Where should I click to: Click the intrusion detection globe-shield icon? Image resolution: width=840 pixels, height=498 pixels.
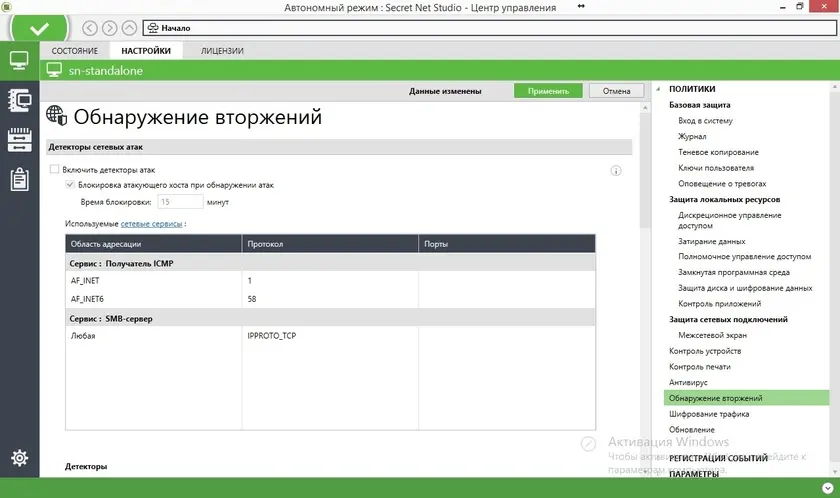pyautogui.click(x=56, y=116)
